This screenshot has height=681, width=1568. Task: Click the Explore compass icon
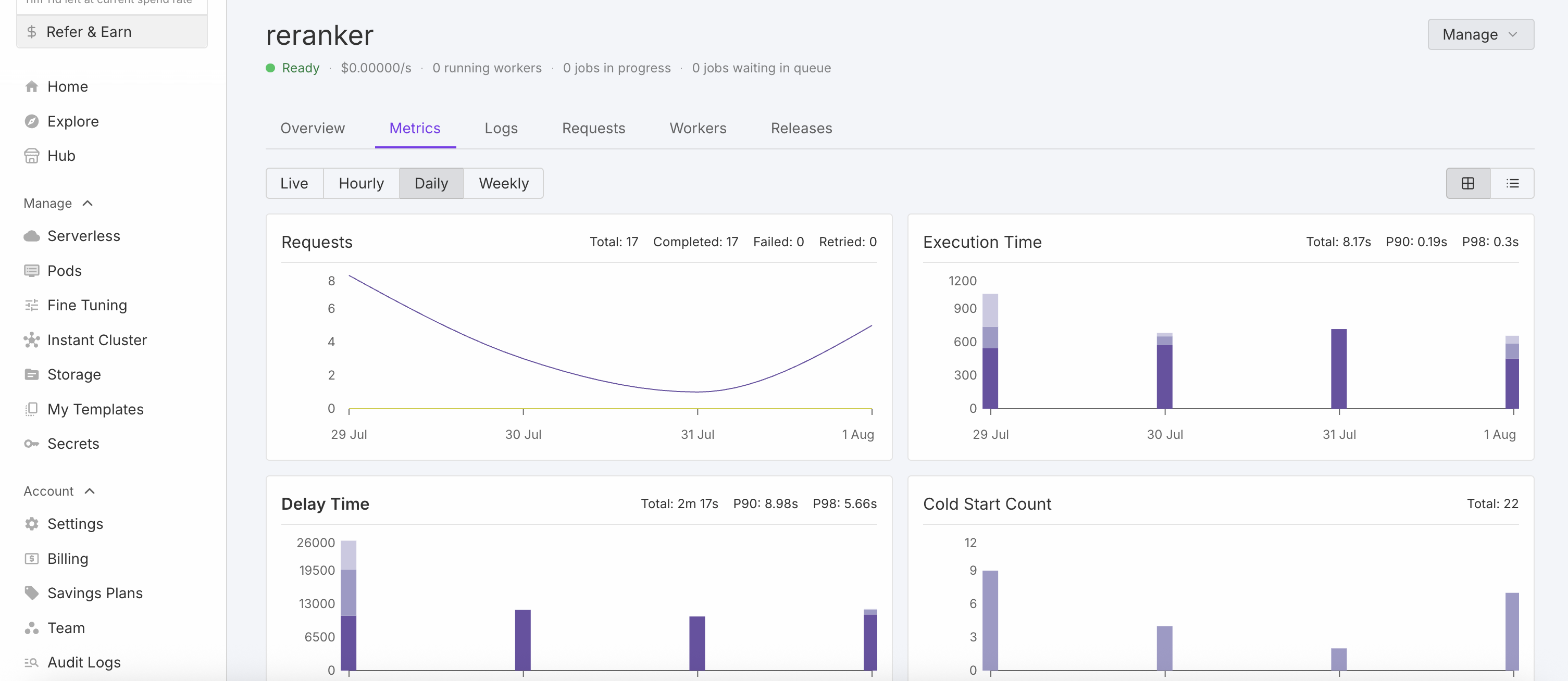(x=32, y=122)
